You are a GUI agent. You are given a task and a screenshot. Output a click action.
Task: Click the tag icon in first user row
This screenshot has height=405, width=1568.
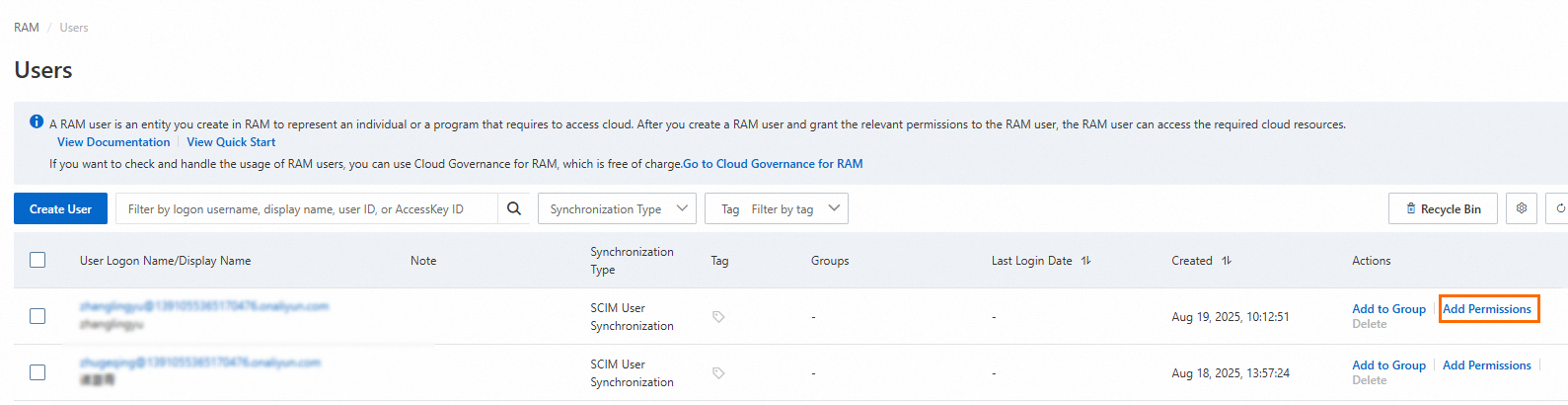[x=718, y=317]
